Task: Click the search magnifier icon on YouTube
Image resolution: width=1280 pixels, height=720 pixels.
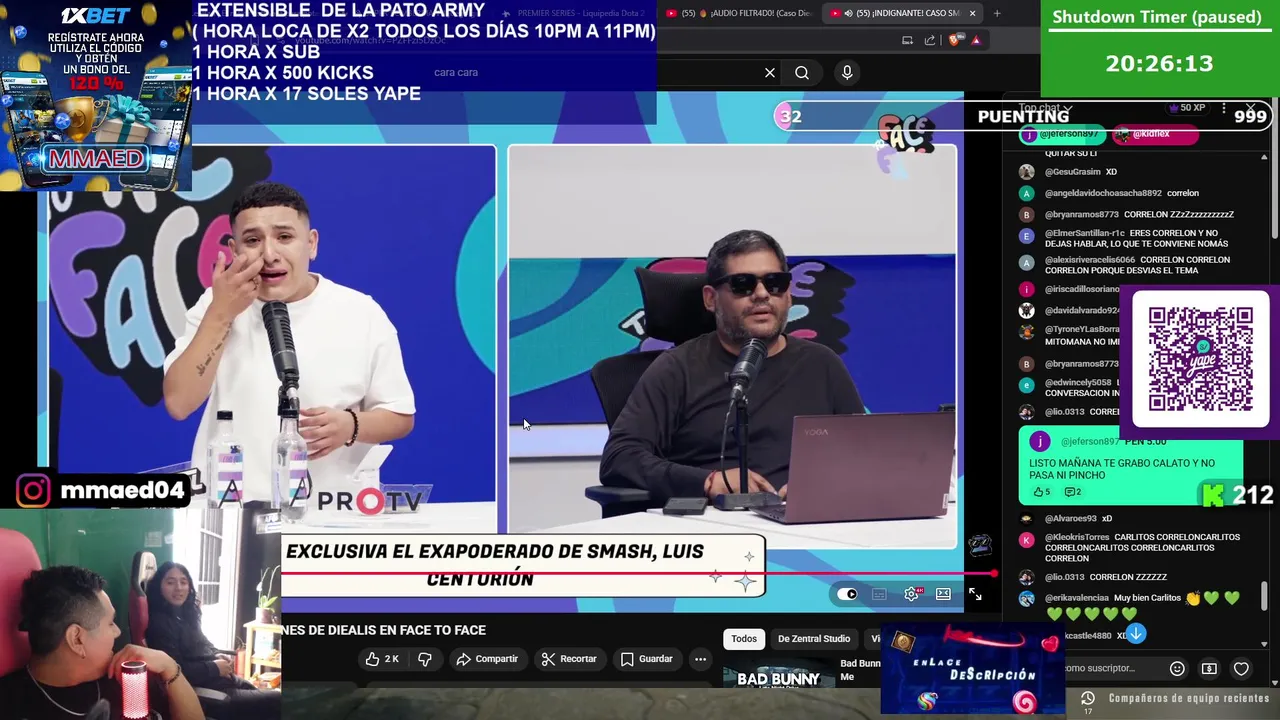Action: (x=802, y=72)
